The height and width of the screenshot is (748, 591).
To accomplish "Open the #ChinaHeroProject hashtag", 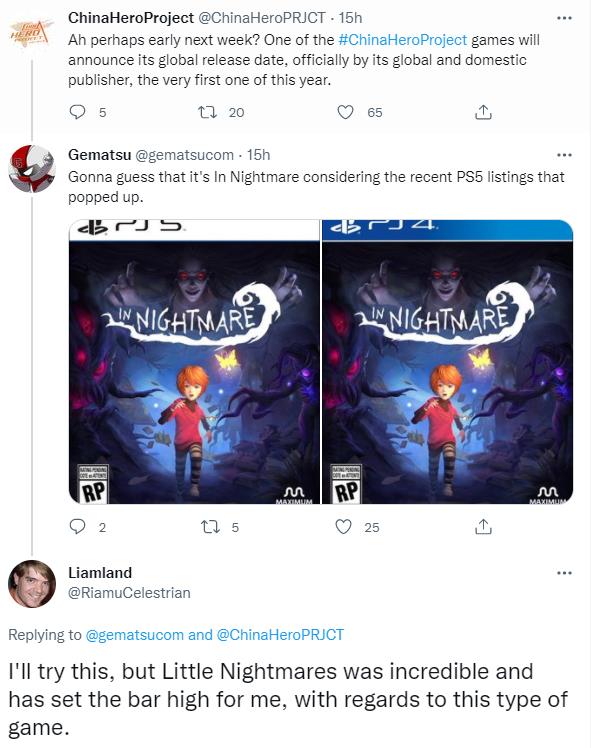I will point(403,40).
